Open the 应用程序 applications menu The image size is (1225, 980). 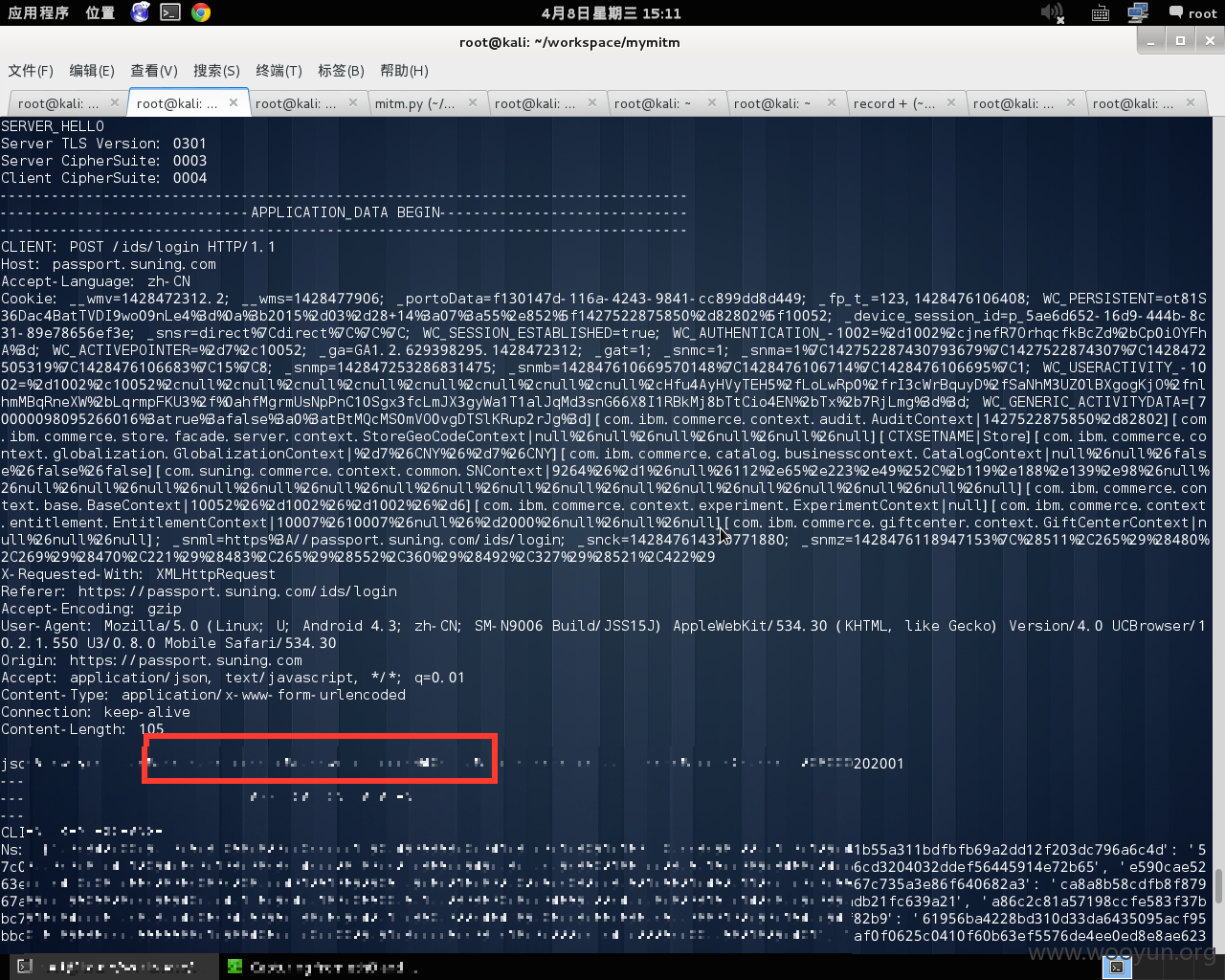point(38,12)
